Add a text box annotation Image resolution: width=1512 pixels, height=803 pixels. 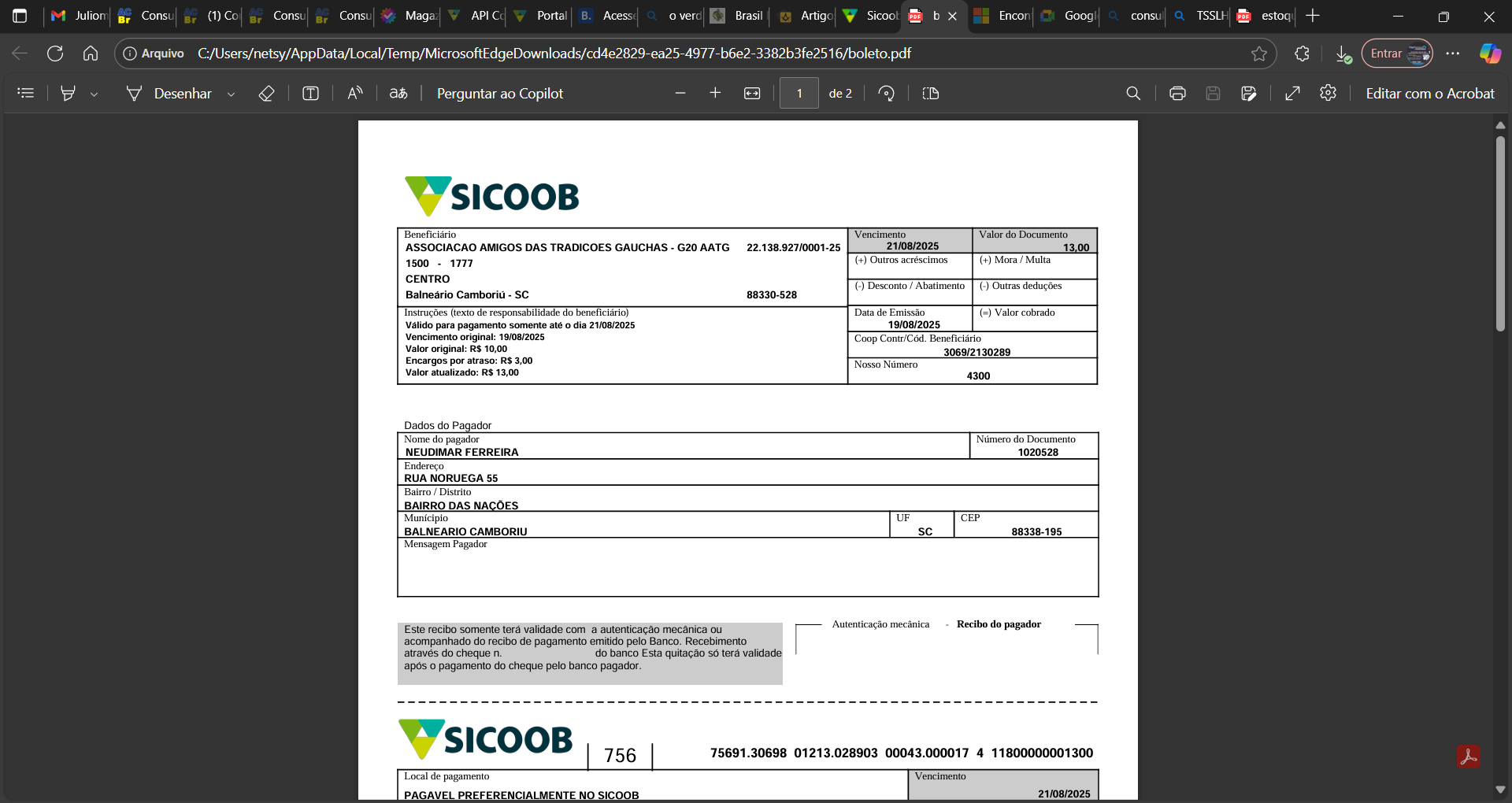(x=310, y=93)
